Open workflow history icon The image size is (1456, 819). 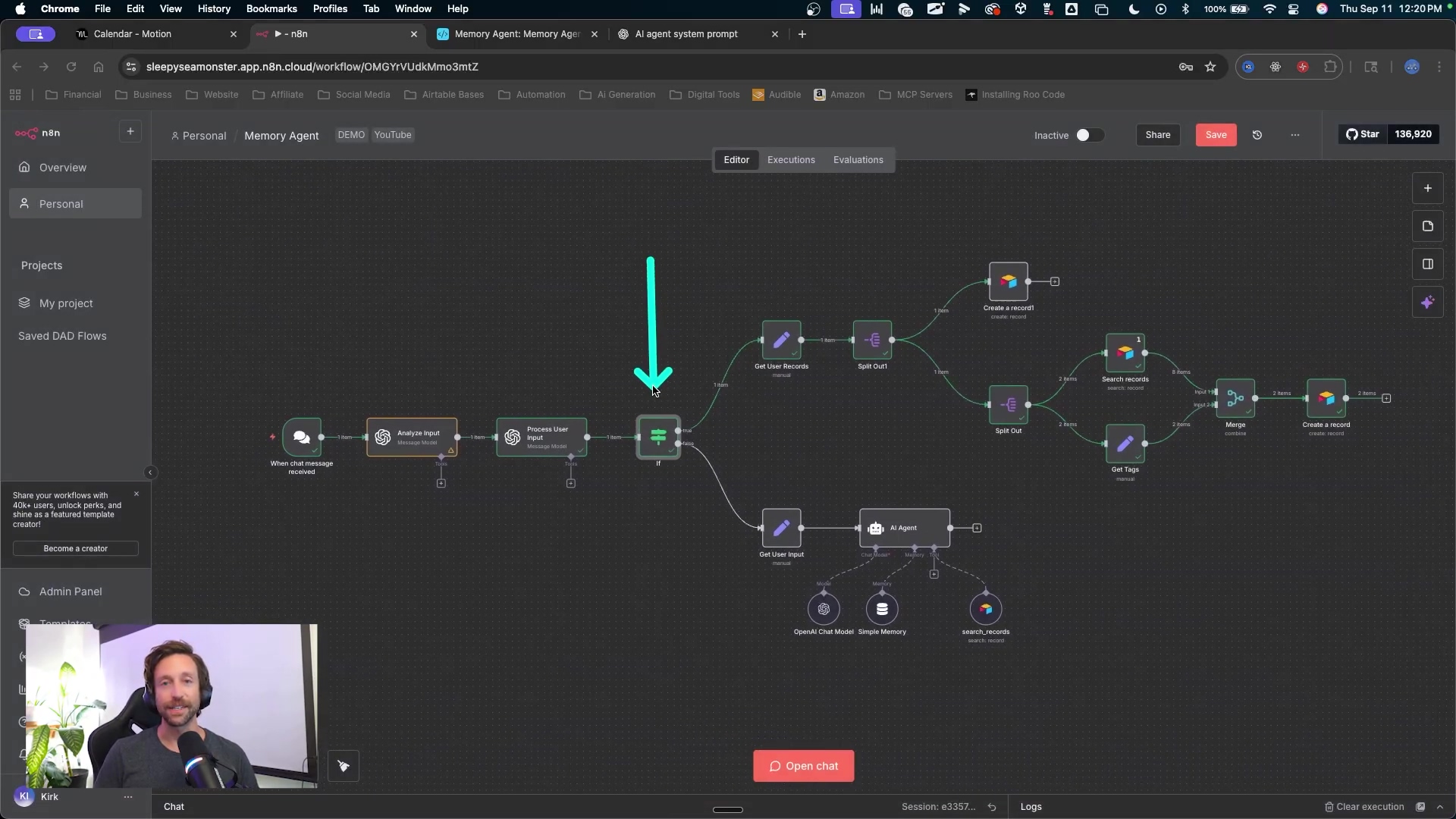1257,135
